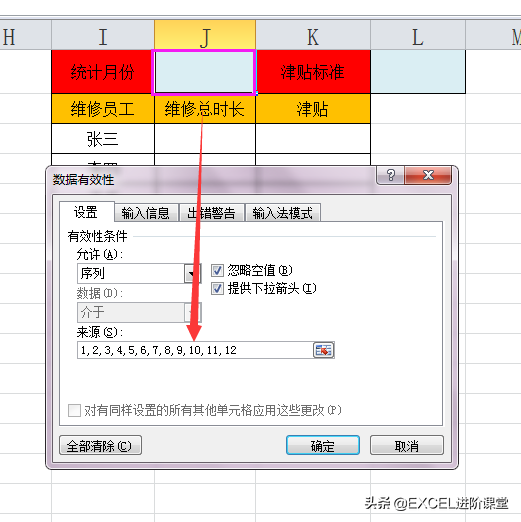Click the empty cell right of 张三
Screen dimensions: 521x522
tap(205, 139)
